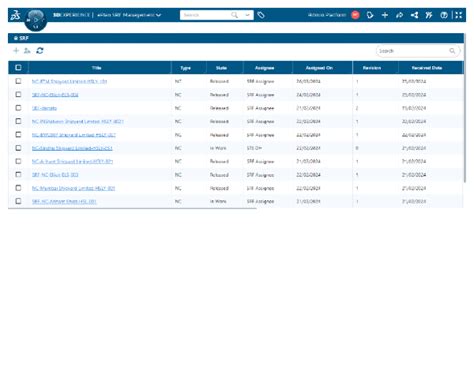Image resolution: width=474 pixels, height=374 pixels.
Task: Open the 6WTags tag icon
Action: tap(261, 15)
